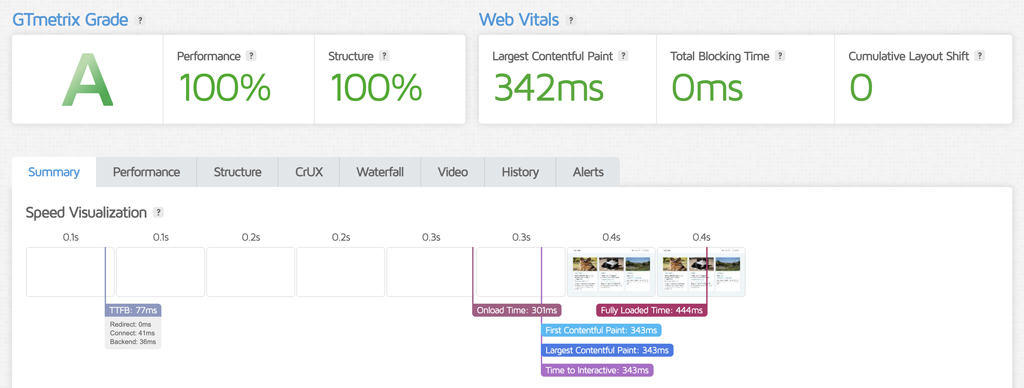This screenshot has width=1024, height=388.
Task: Switch to the Performance tab
Action: (146, 172)
